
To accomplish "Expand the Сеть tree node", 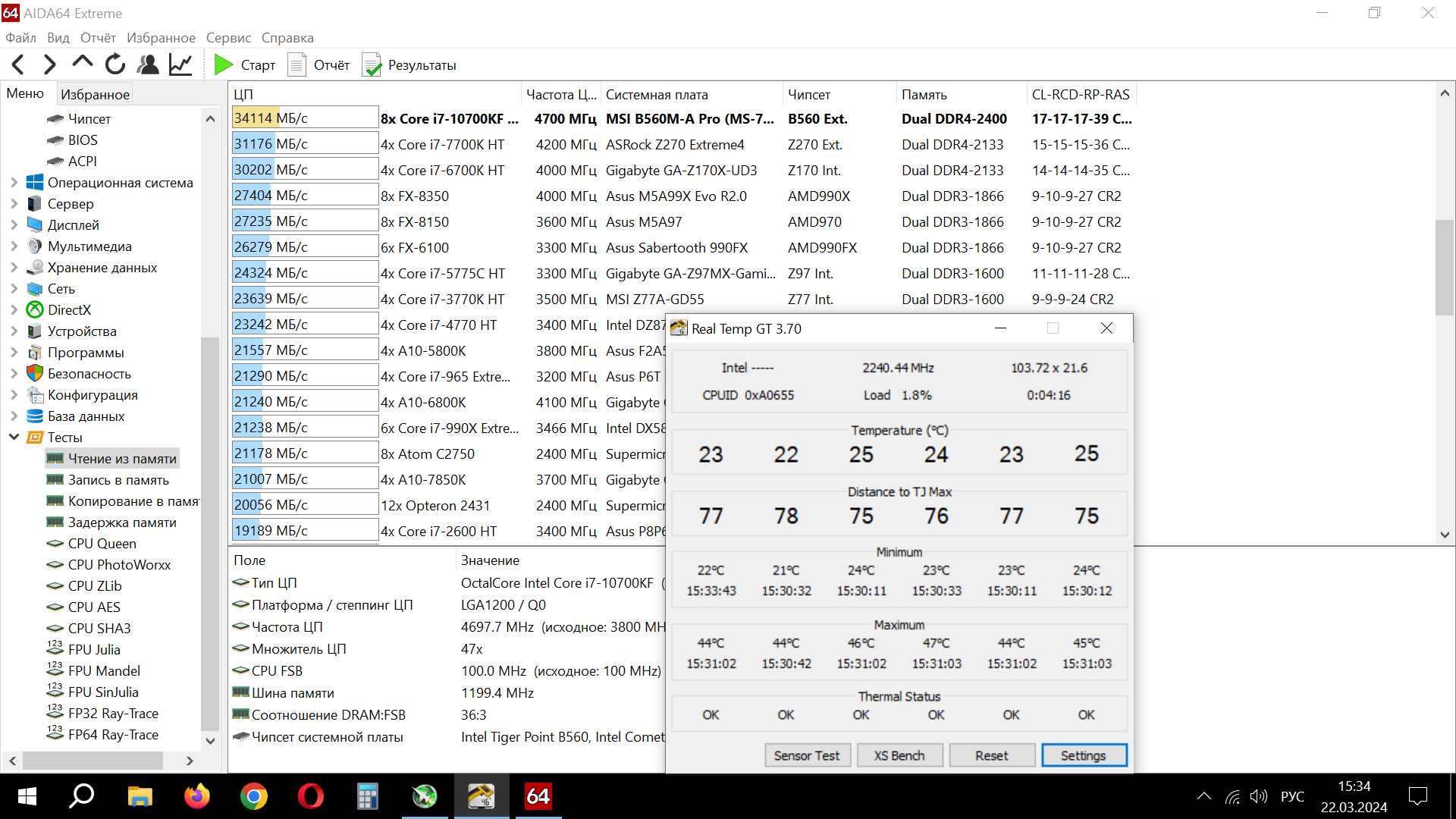I will click(14, 289).
